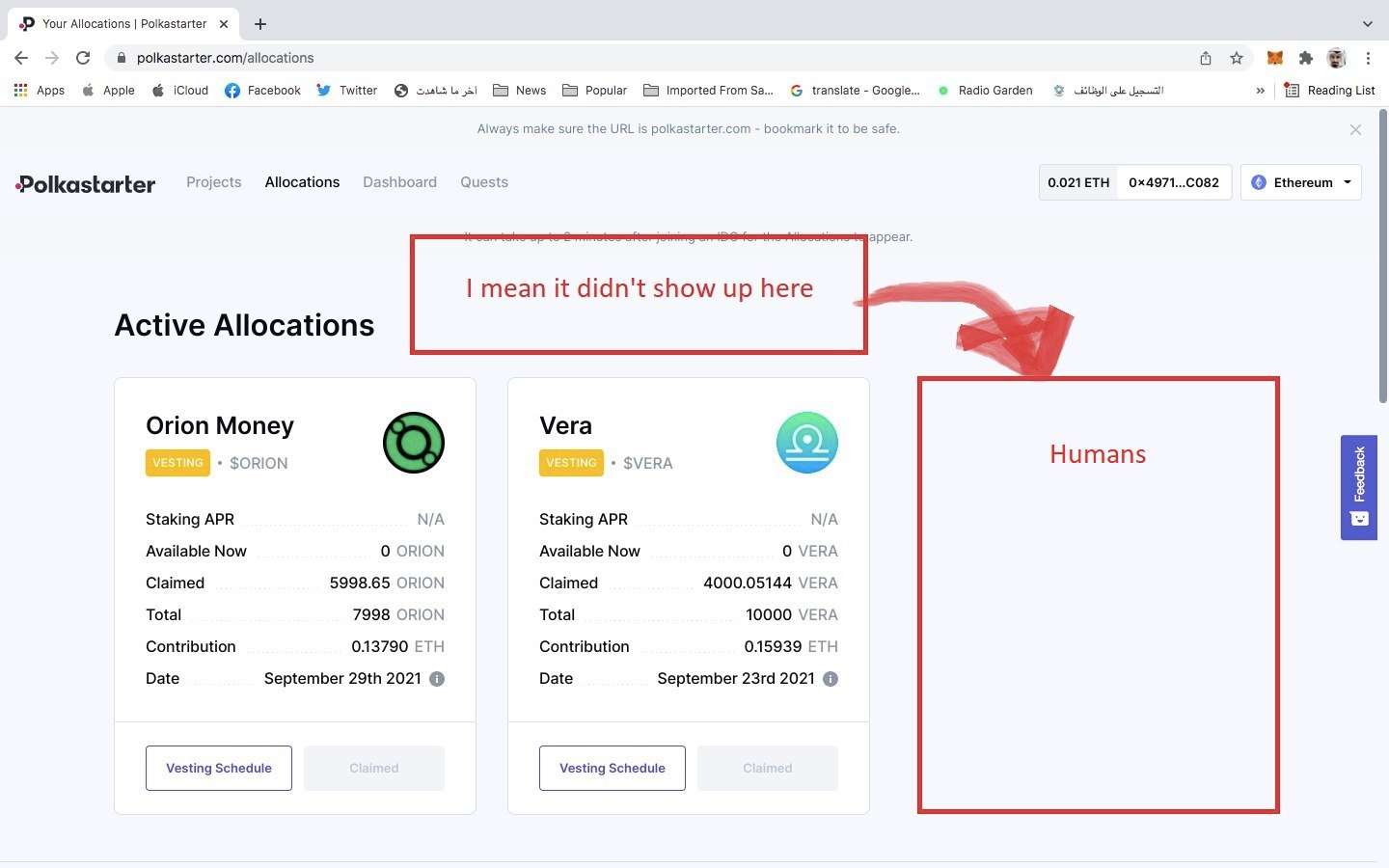Click the site lock icon
The width and height of the screenshot is (1389, 868).
121,58
